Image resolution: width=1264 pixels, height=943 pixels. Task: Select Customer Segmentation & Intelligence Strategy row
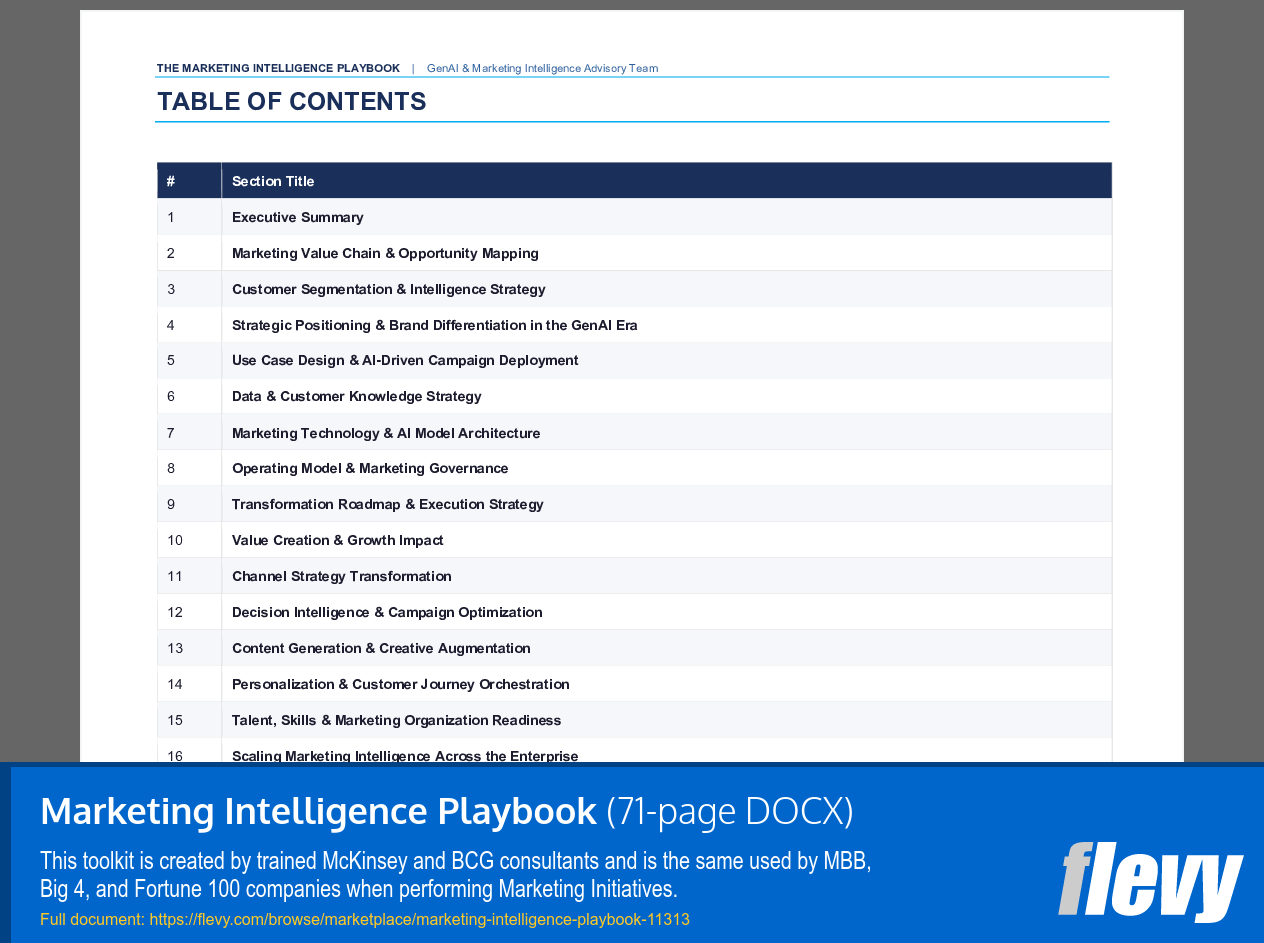pyautogui.click(x=388, y=289)
